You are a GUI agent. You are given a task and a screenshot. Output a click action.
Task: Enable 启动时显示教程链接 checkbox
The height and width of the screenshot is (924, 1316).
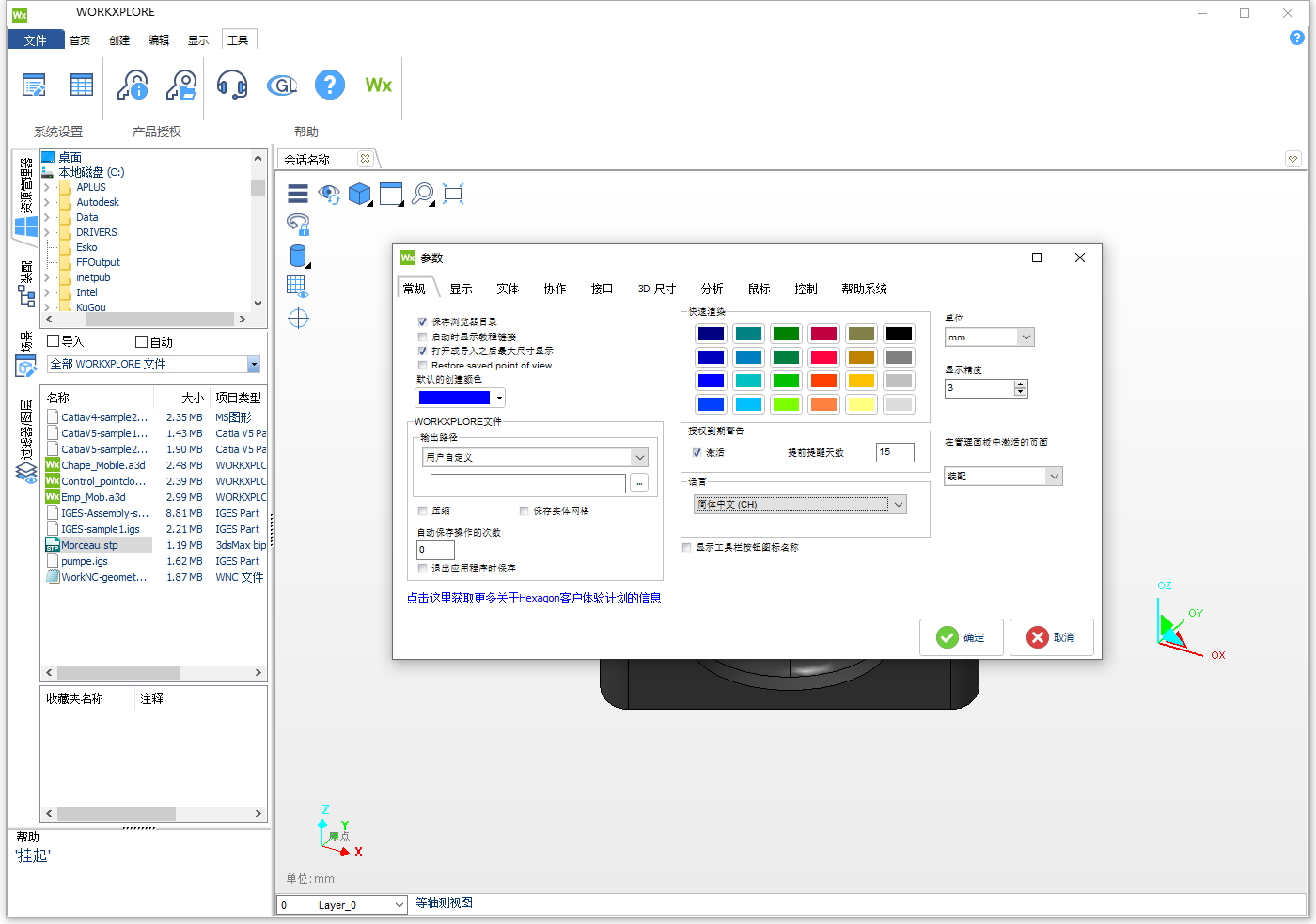(422, 337)
